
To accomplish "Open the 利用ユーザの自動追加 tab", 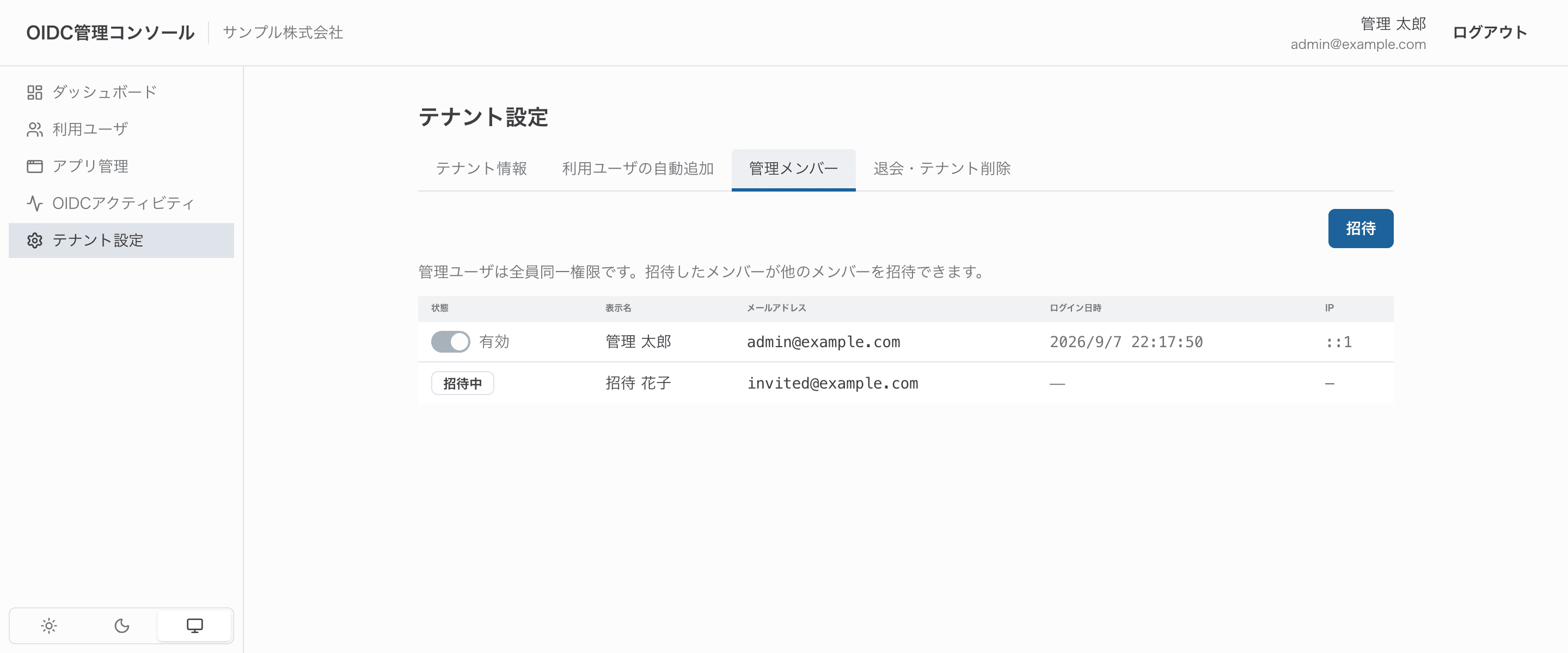I will click(638, 169).
